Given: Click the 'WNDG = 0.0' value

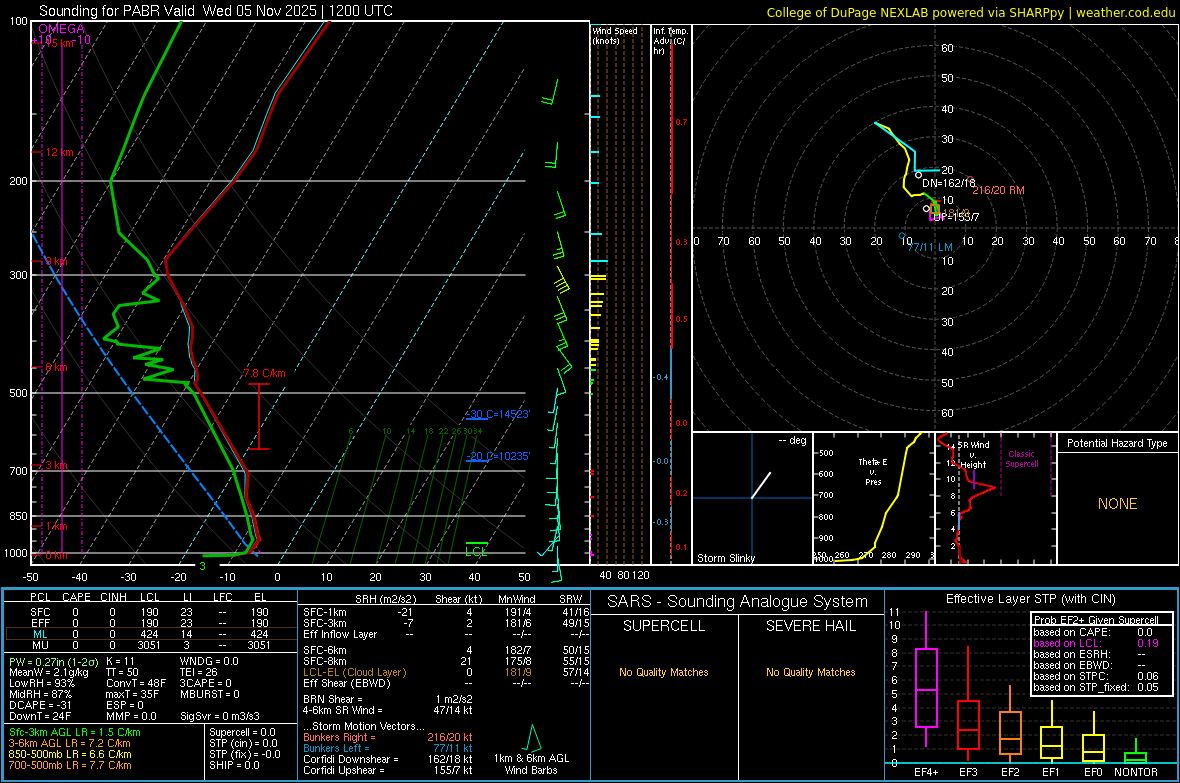Looking at the screenshot, I should click(x=209, y=662).
